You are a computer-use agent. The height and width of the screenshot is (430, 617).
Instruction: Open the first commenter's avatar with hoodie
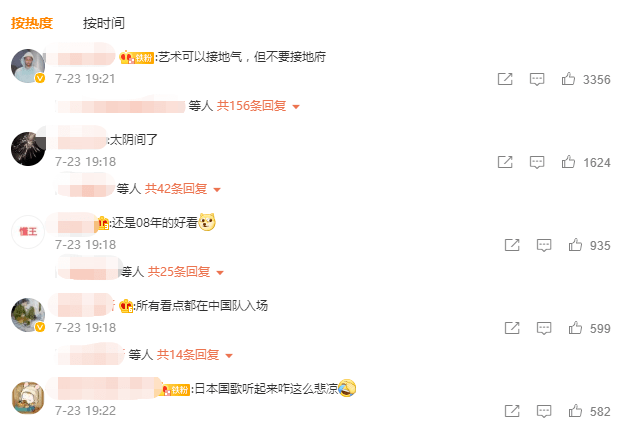(x=28, y=66)
